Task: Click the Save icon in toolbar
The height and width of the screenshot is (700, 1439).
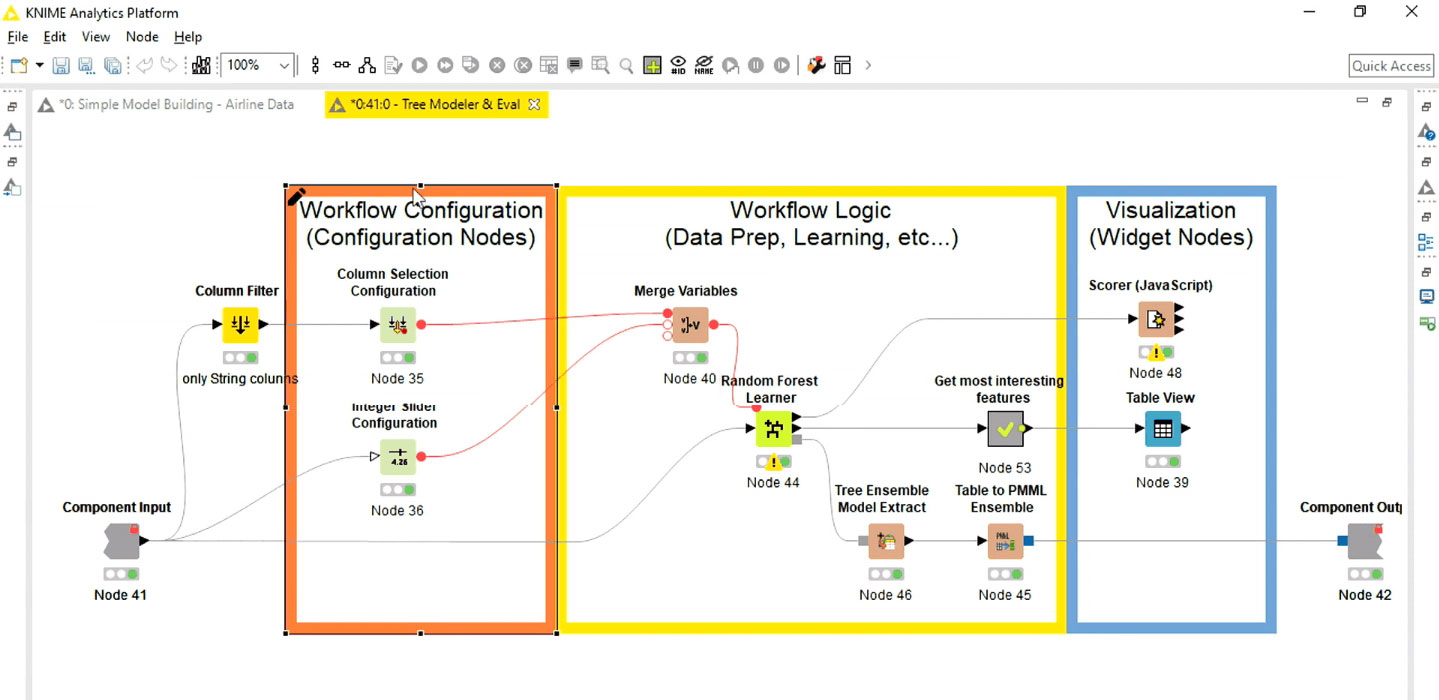Action: tap(61, 66)
